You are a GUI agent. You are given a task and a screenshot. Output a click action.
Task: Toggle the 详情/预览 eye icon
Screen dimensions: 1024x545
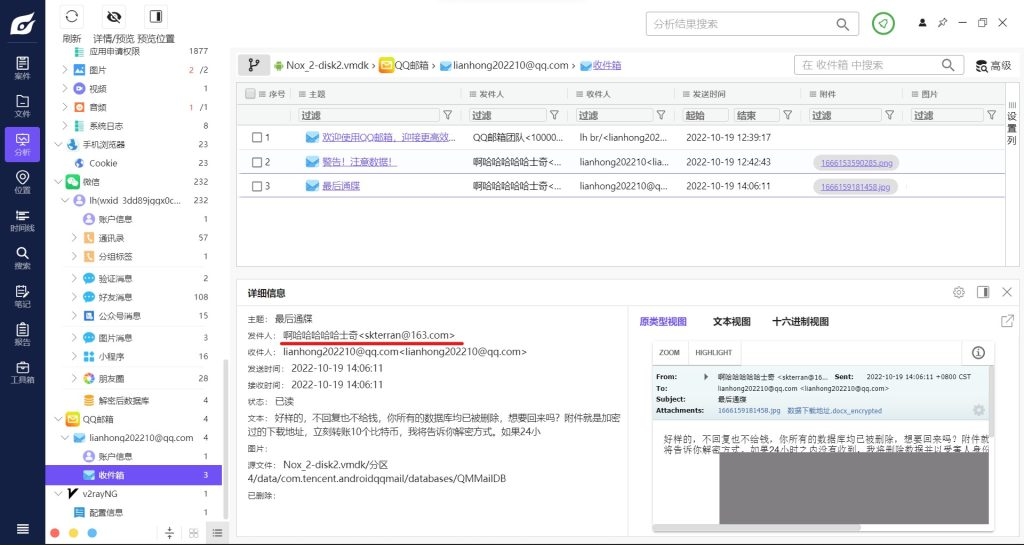[x=114, y=17]
